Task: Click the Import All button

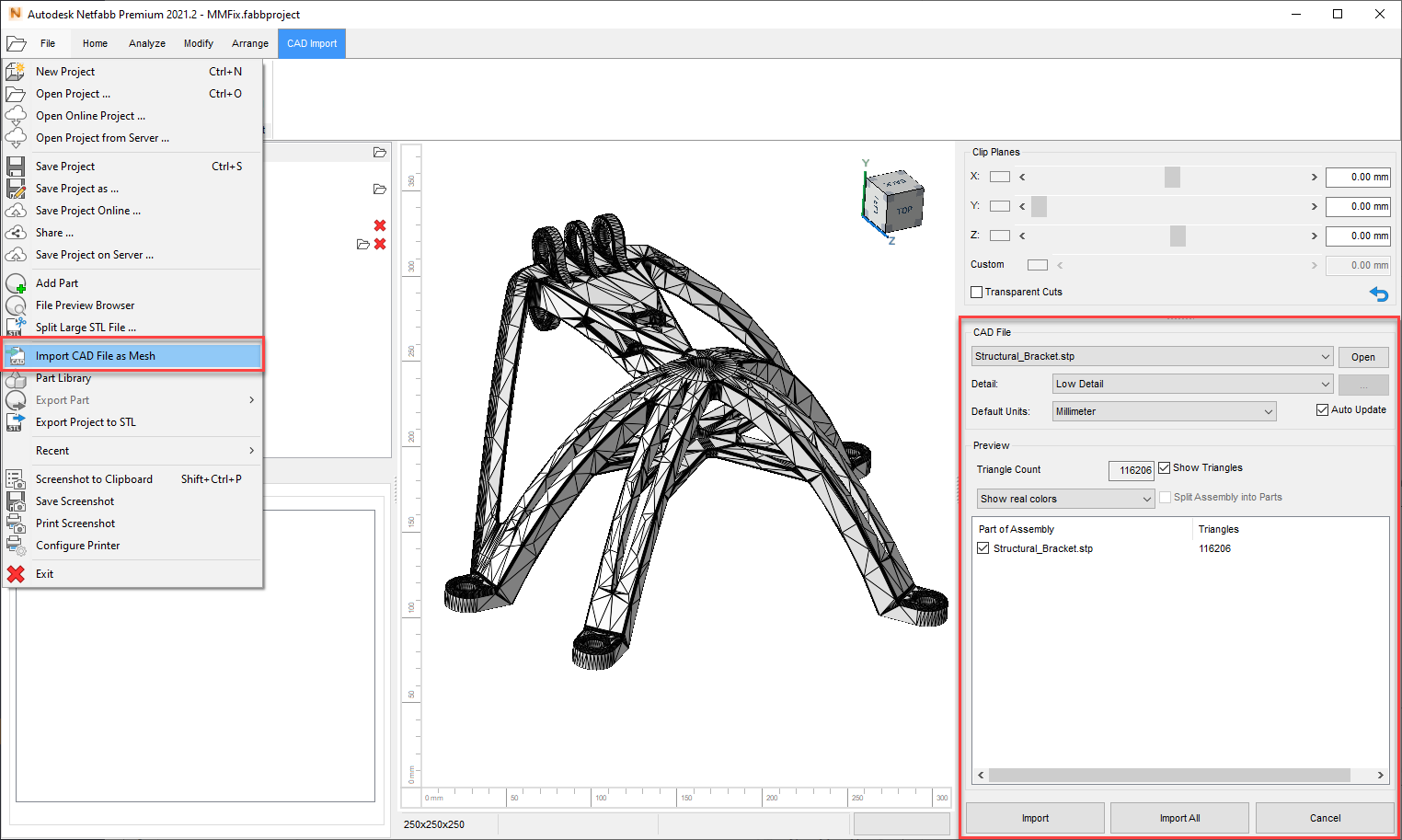Action: pos(1179,818)
